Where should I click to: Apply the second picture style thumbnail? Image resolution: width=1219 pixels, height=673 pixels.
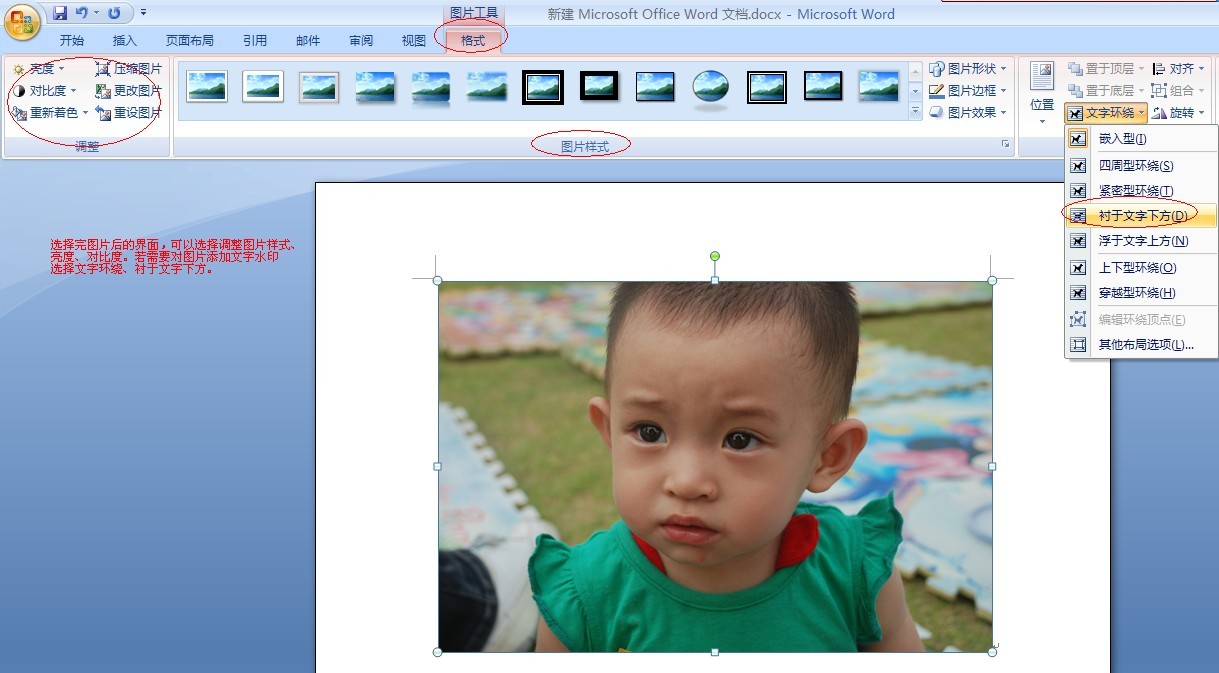(x=263, y=87)
